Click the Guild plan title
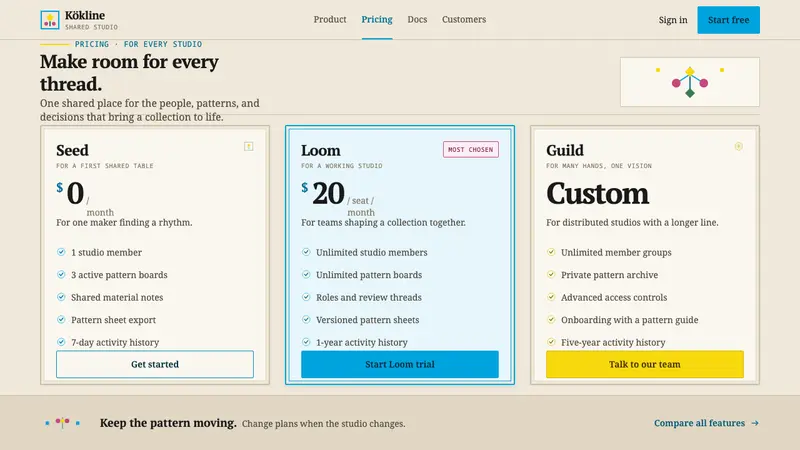Viewport: 800px width, 450px height. click(565, 151)
